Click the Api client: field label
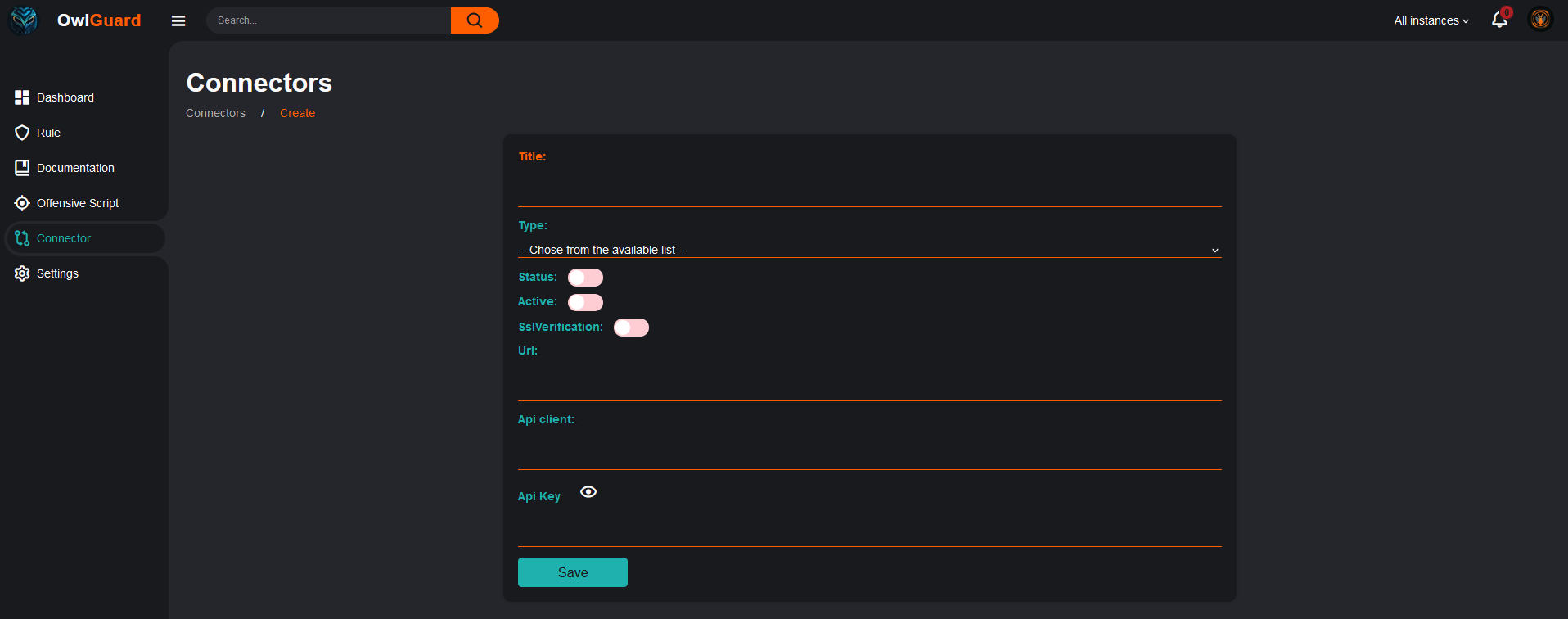 (546, 419)
